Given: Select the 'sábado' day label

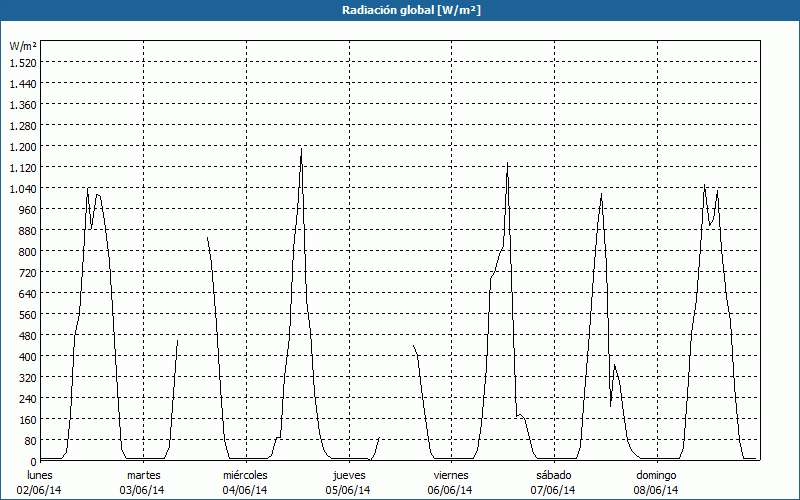Looking at the screenshot, I should [x=554, y=474].
